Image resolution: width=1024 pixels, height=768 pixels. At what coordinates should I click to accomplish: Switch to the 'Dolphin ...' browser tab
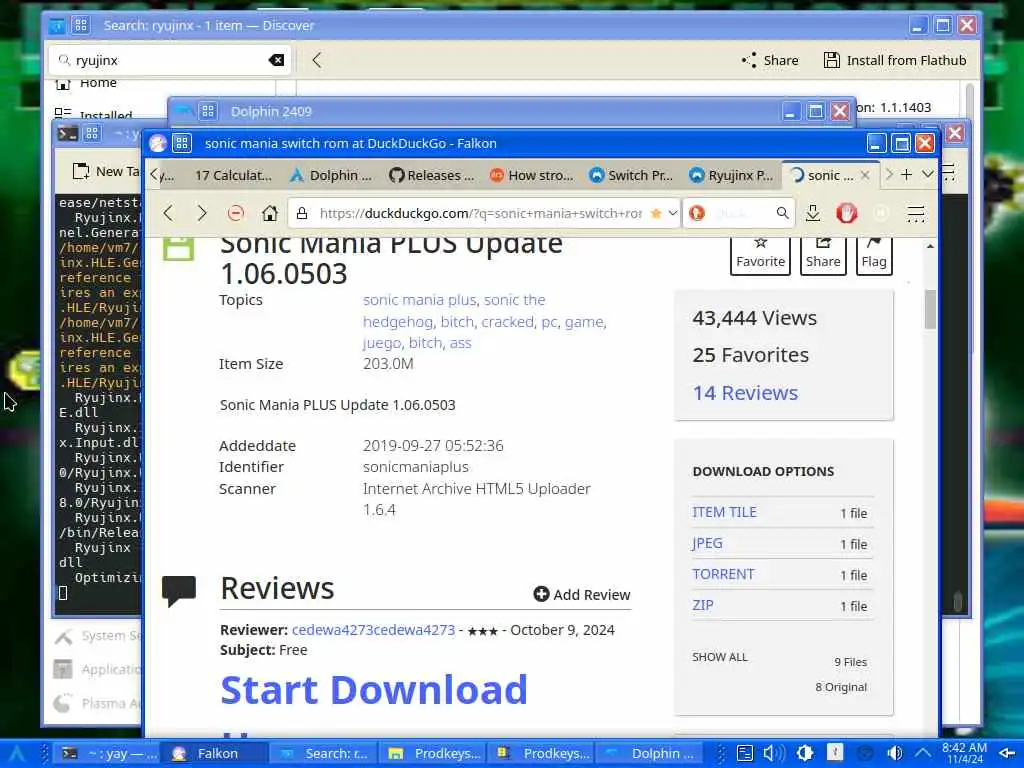331,176
